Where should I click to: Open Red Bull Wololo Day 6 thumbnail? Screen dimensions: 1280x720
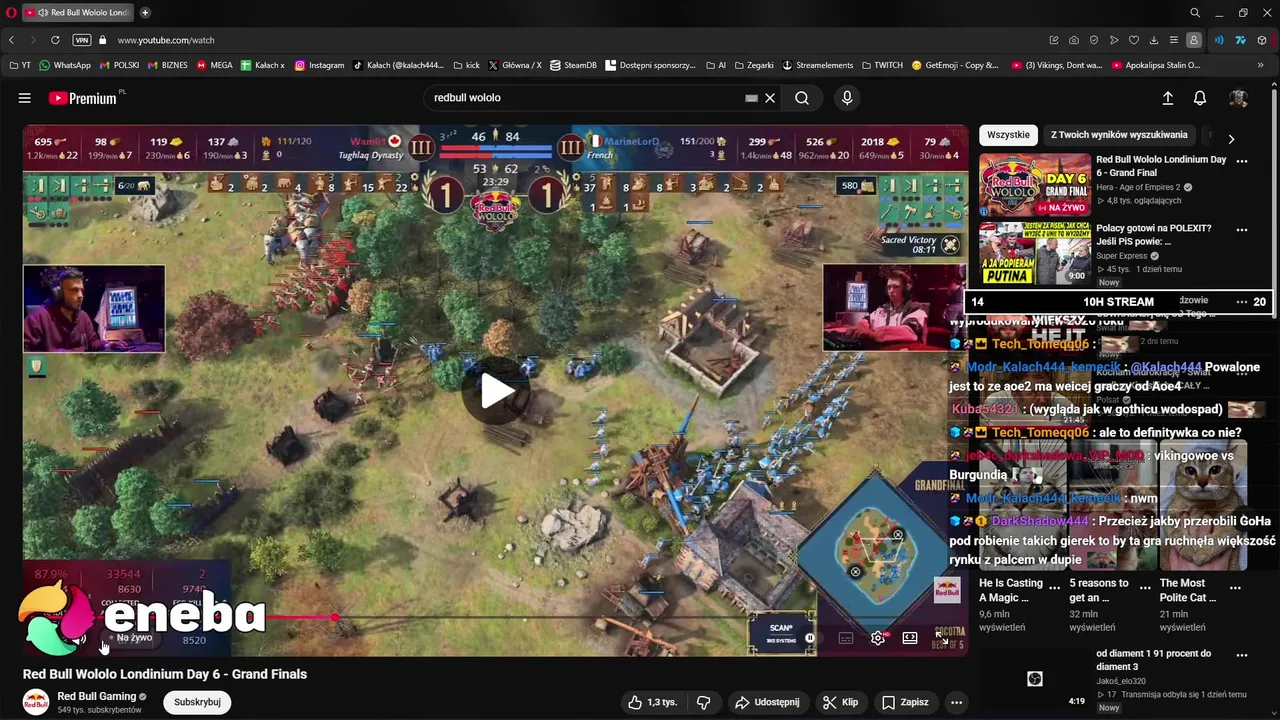point(1035,184)
